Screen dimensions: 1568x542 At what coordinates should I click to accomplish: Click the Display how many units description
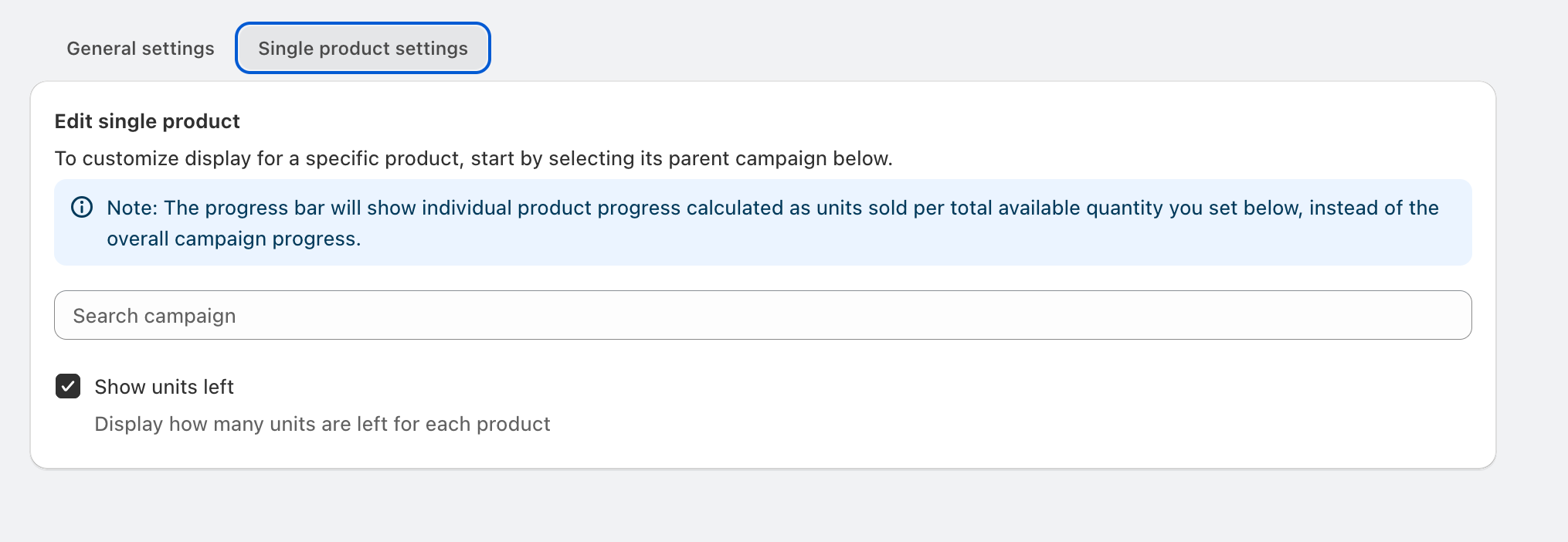click(x=321, y=423)
